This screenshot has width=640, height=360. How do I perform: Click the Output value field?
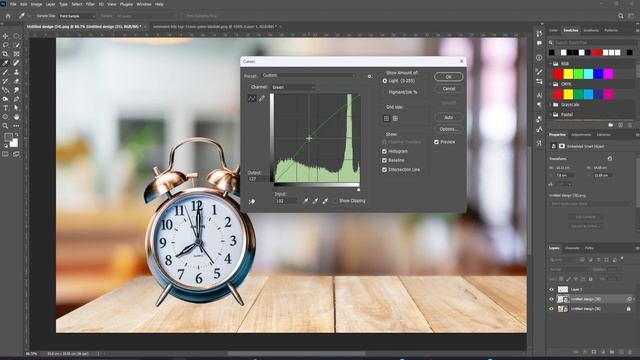point(258,179)
